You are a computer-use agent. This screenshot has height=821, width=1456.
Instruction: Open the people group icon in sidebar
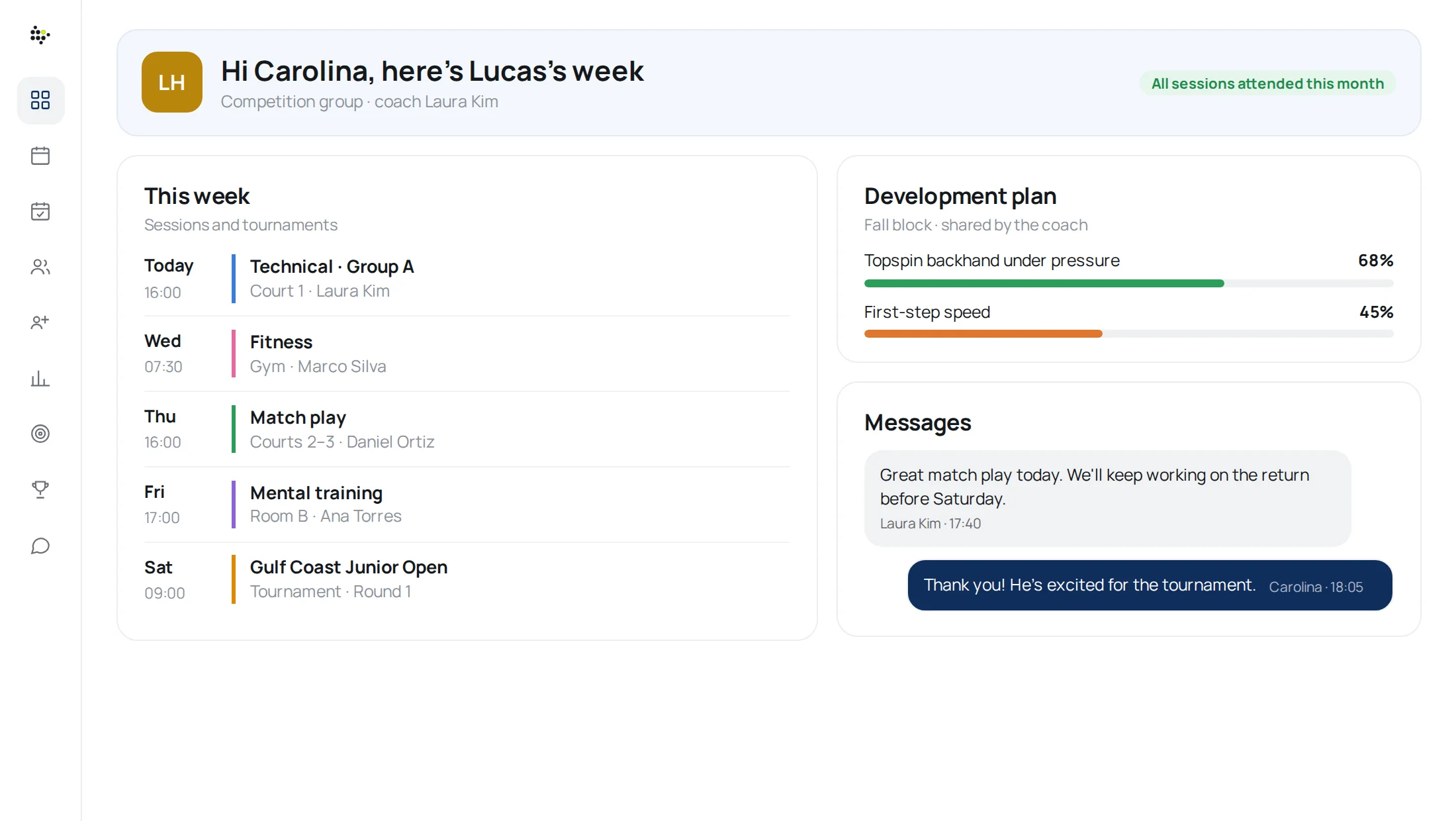click(40, 267)
